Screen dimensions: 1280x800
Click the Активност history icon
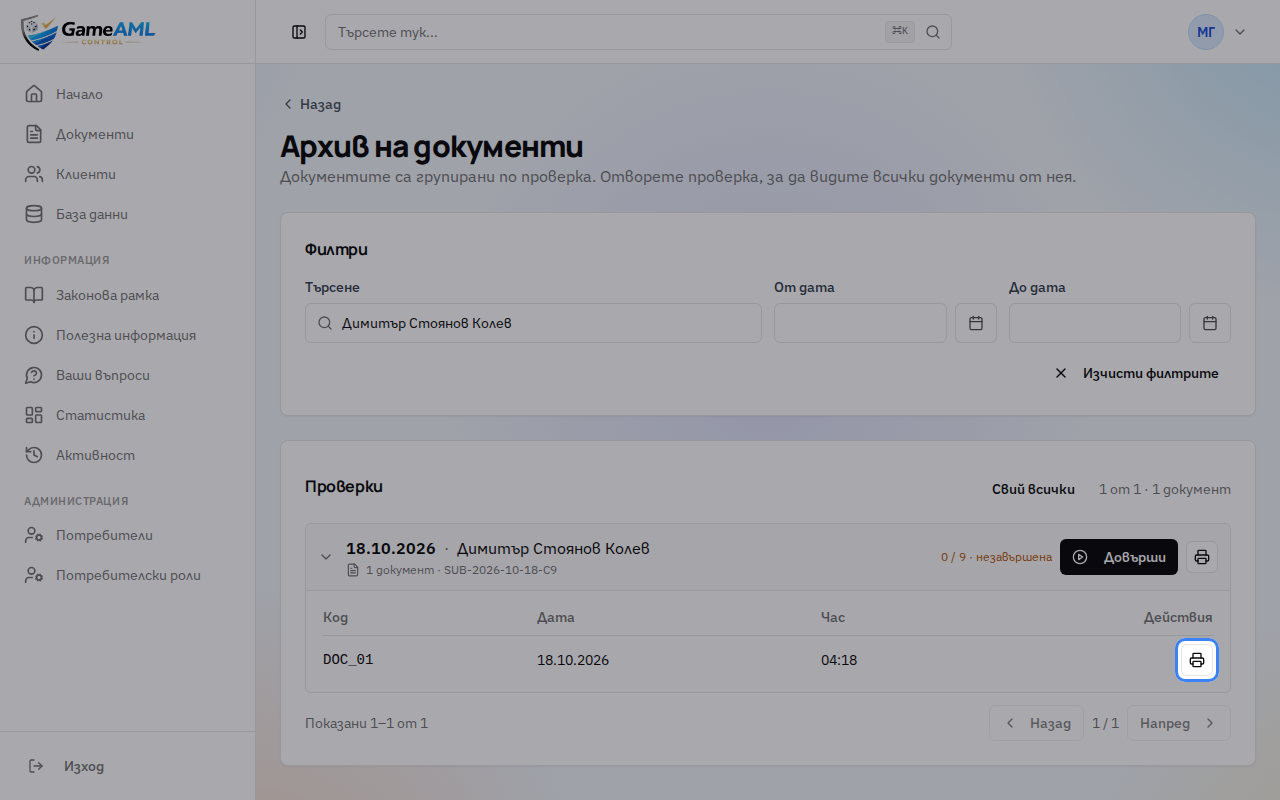click(x=34, y=455)
